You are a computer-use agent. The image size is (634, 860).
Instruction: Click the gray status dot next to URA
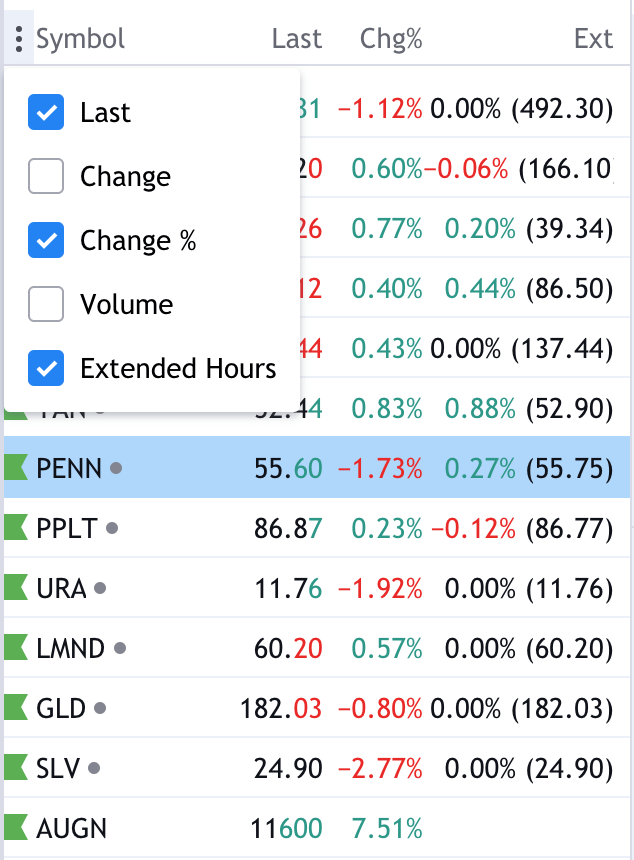[100, 589]
